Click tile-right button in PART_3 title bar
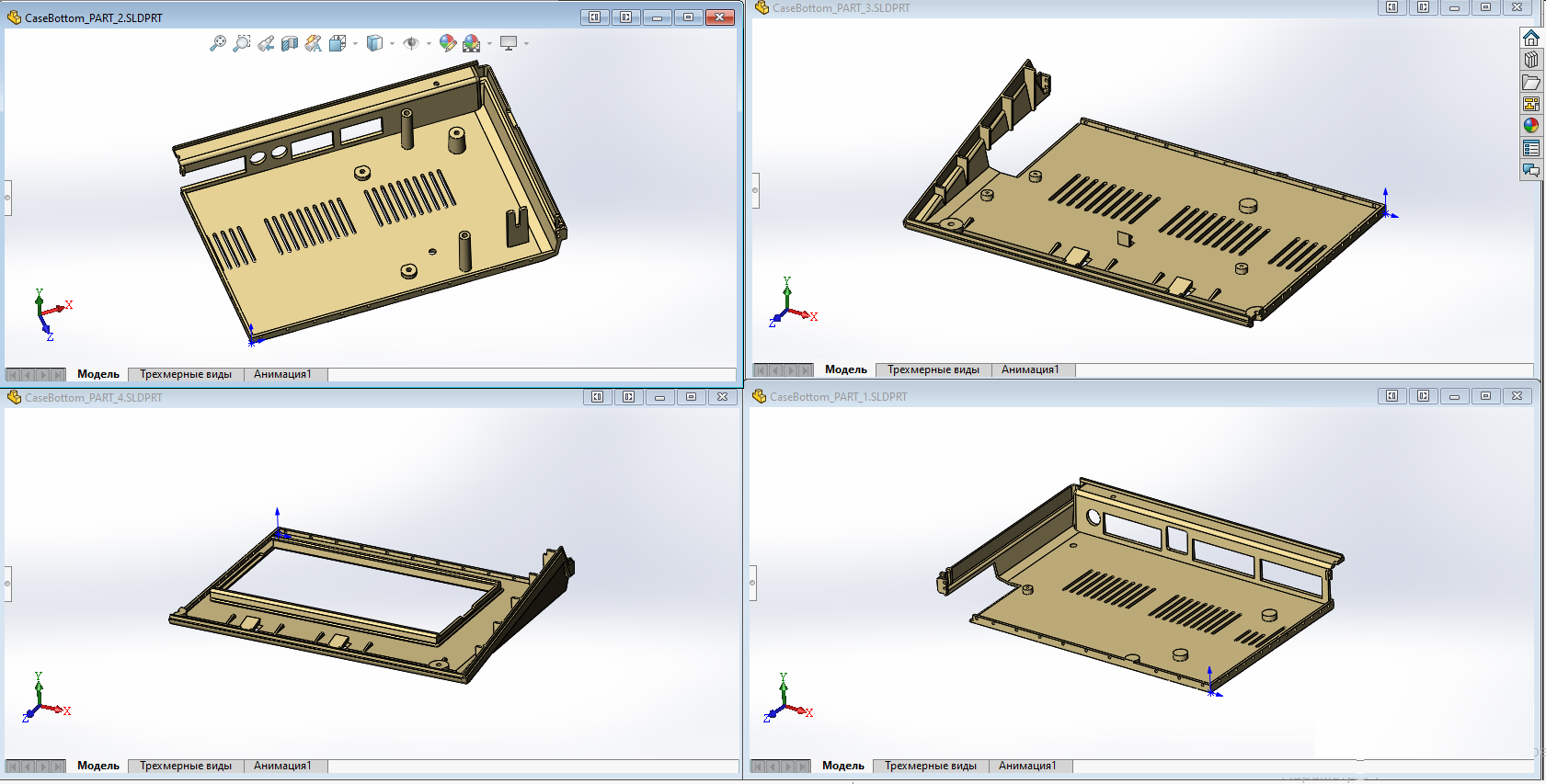The image size is (1546, 784). 1424,7
